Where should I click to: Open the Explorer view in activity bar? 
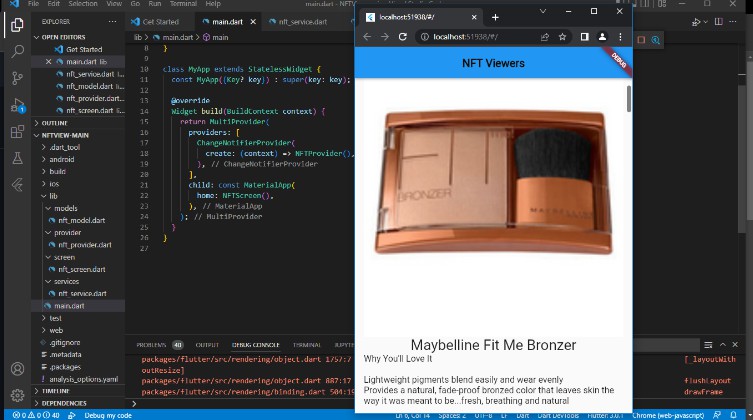tap(17, 24)
